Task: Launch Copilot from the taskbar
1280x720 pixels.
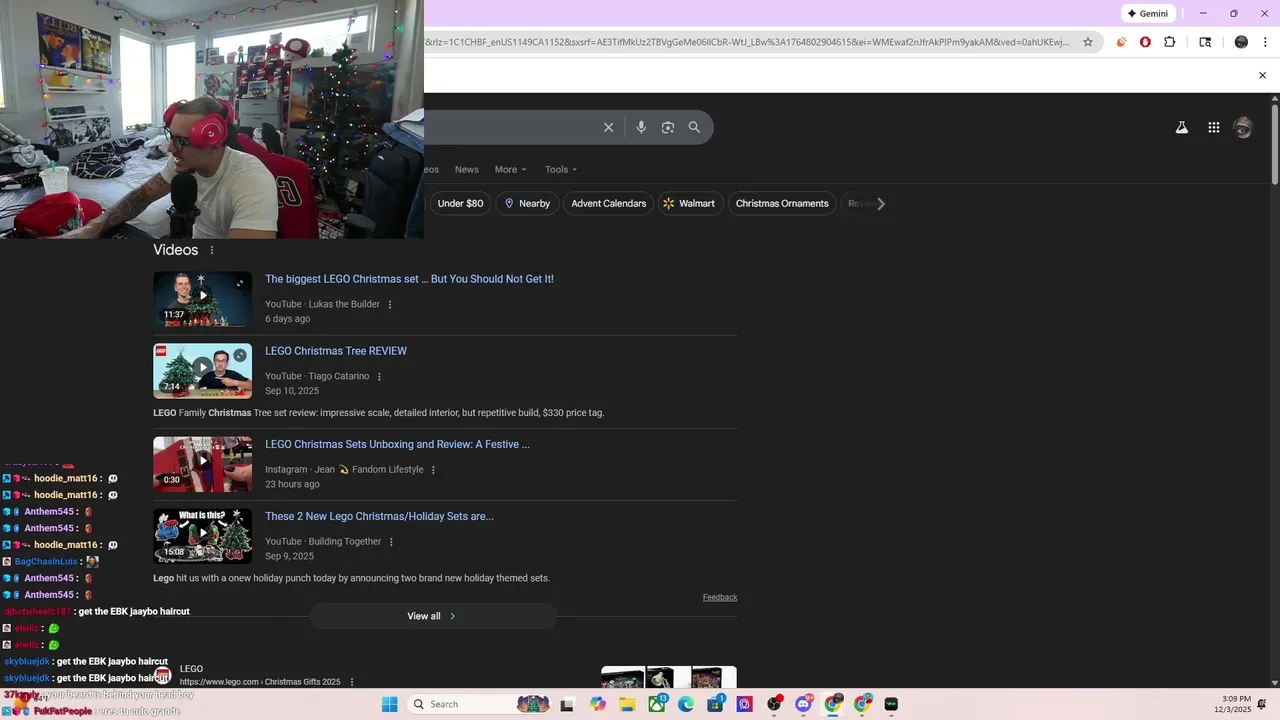Action: pyautogui.click(x=598, y=704)
